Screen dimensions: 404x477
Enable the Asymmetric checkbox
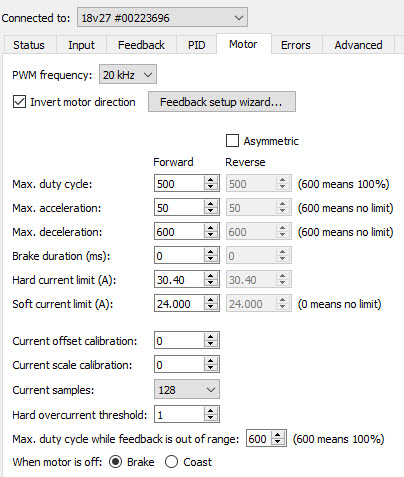232,141
